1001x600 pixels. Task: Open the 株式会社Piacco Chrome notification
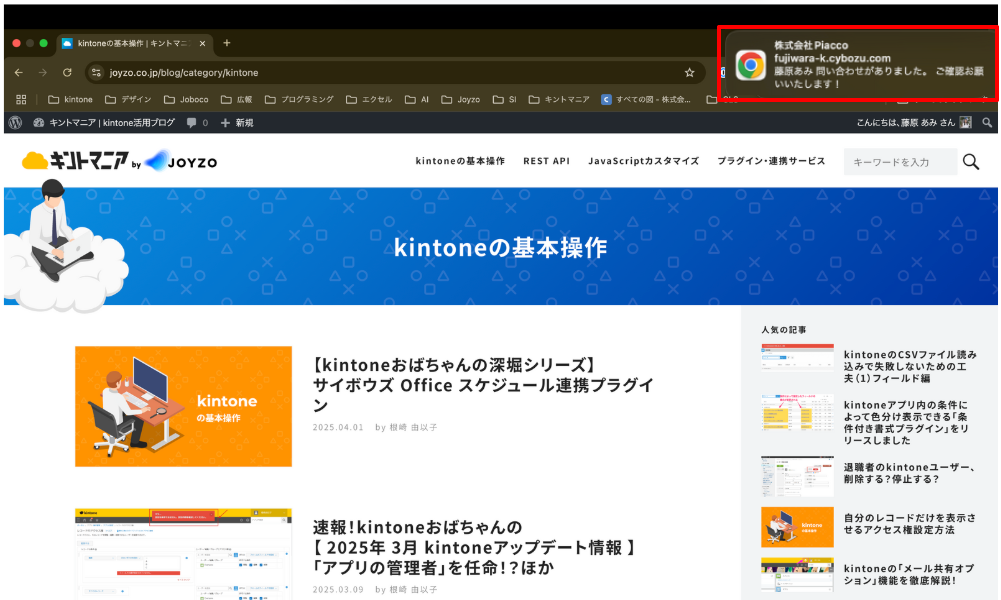tap(859, 64)
